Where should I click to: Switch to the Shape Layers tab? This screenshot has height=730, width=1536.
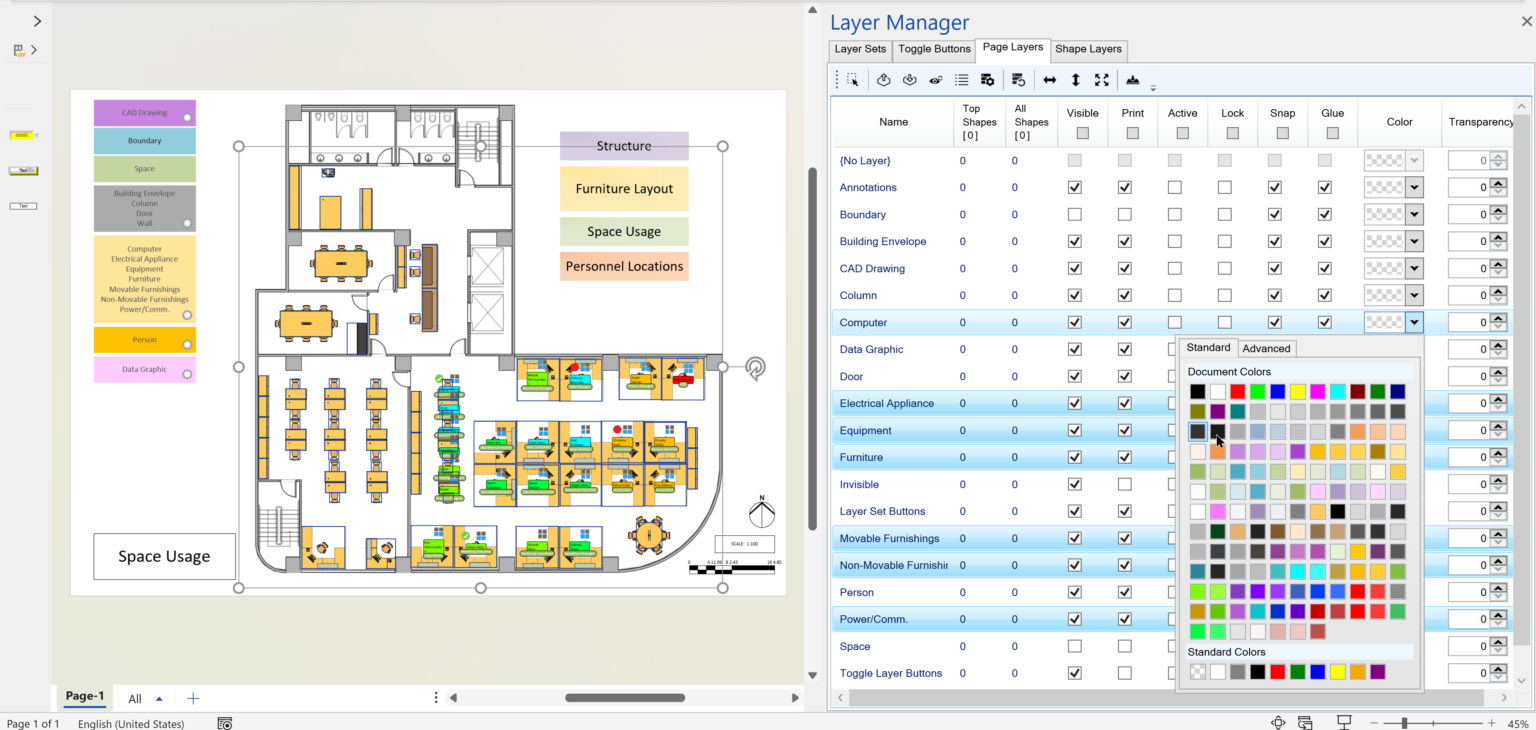click(1088, 49)
